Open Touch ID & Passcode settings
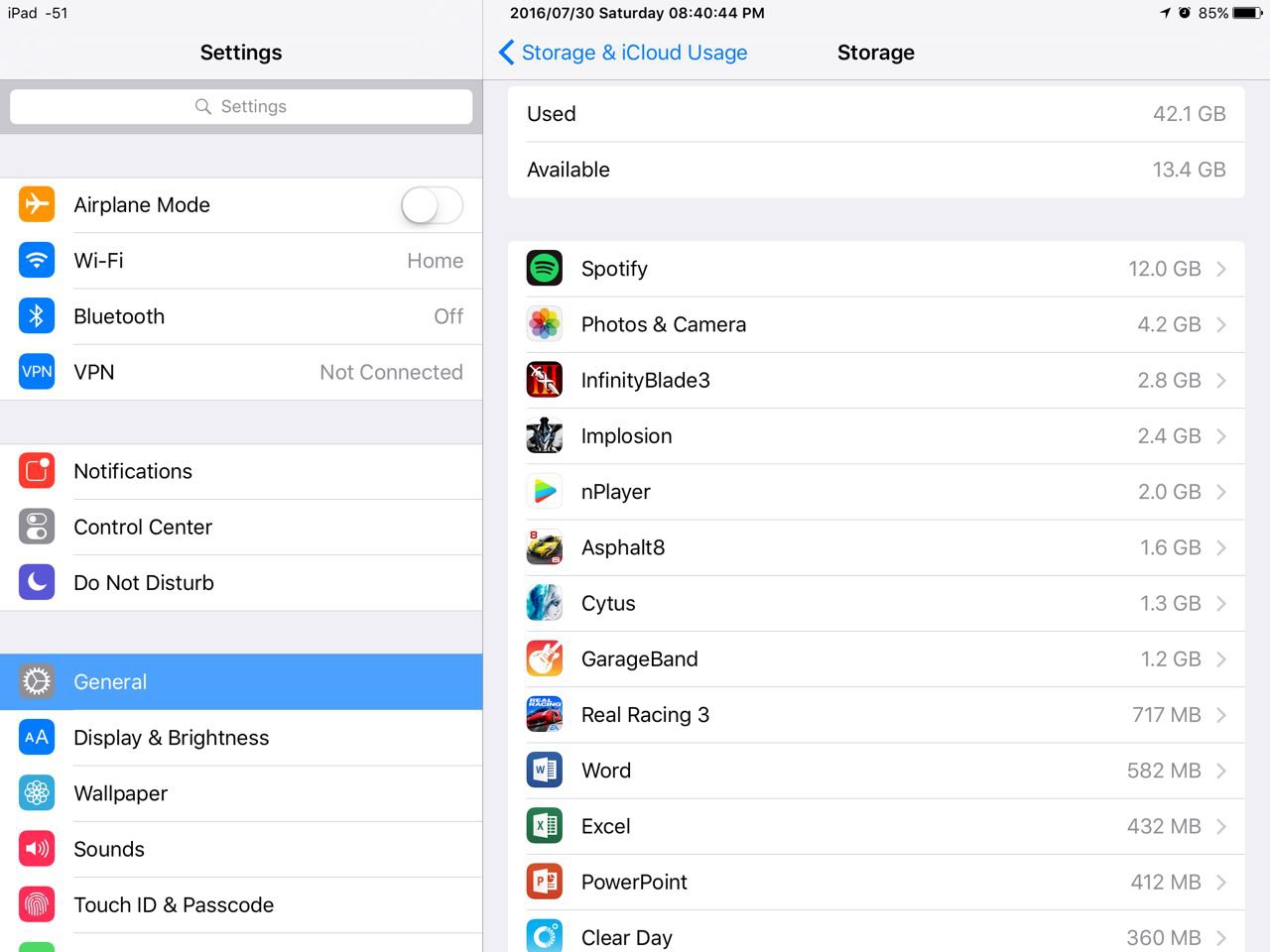The image size is (1270, 952). [241, 904]
